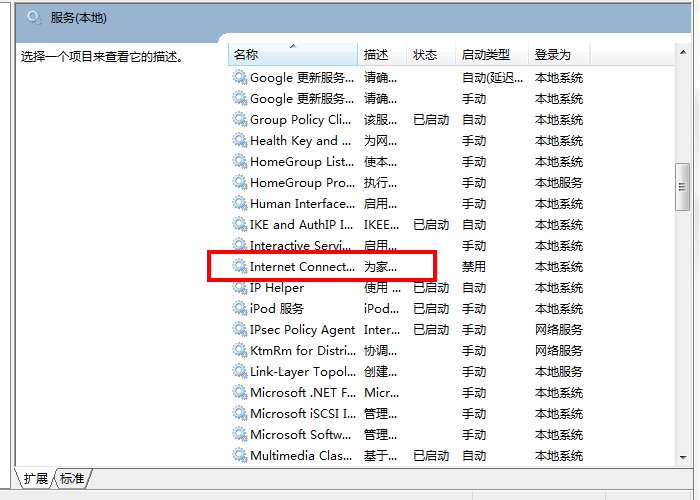Switch to the 标准 tab
Image resolution: width=700 pixels, height=500 pixels.
click(x=72, y=479)
